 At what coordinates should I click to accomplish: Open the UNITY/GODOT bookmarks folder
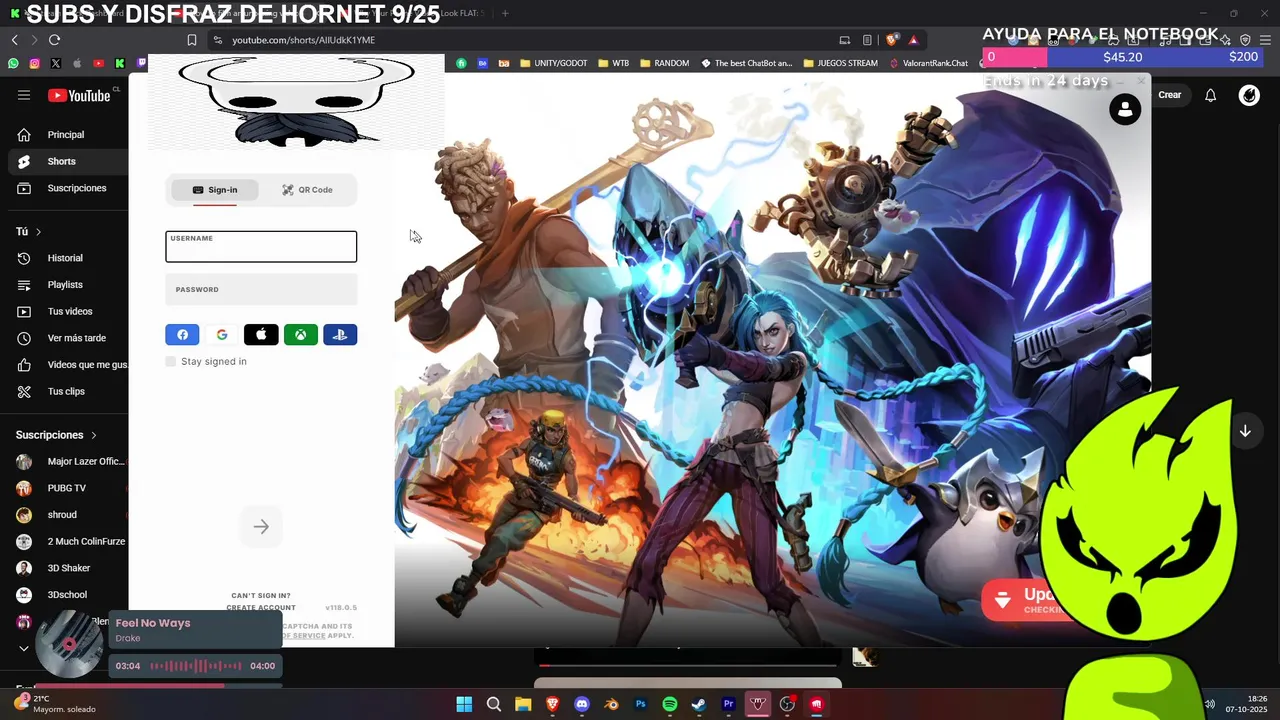click(x=554, y=63)
